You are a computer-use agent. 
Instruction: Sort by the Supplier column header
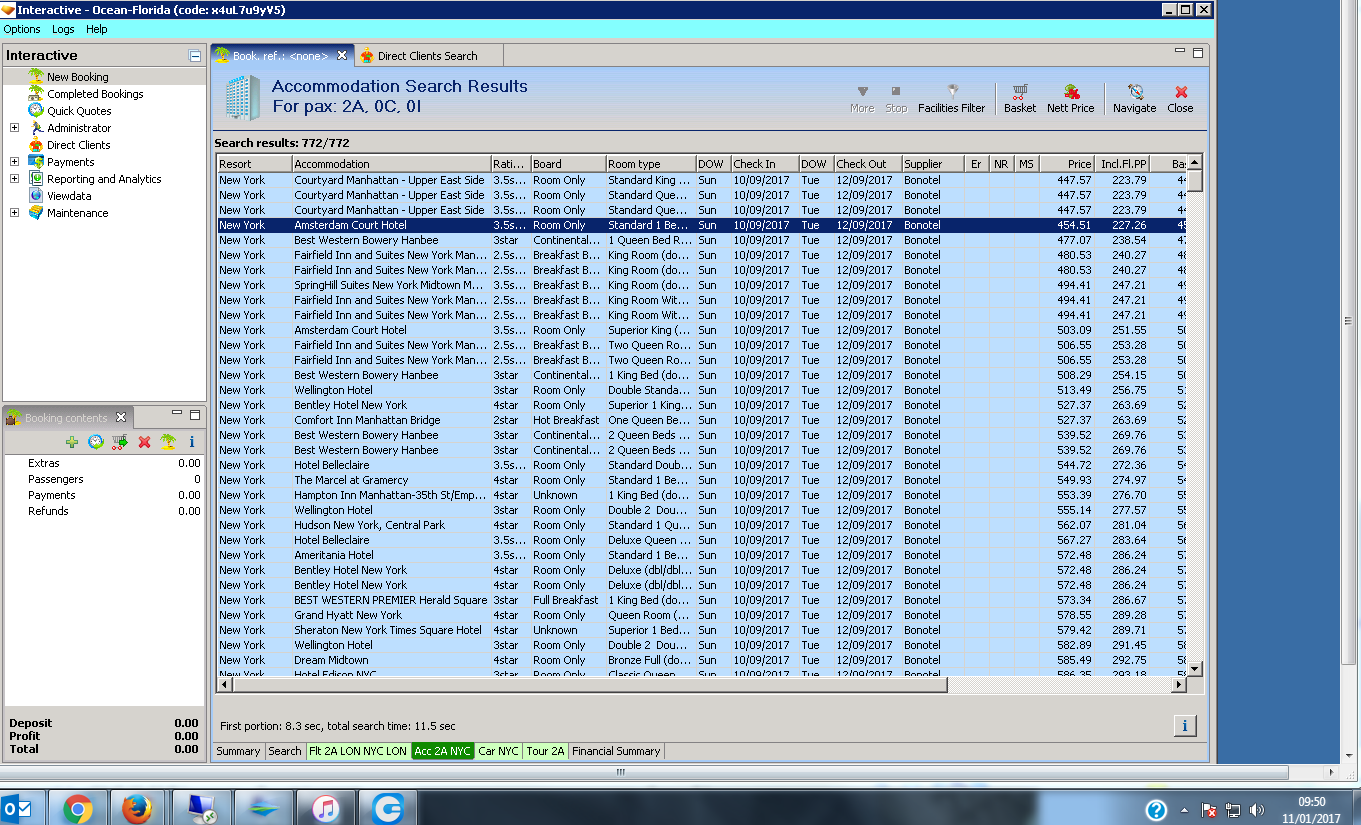[x=933, y=164]
